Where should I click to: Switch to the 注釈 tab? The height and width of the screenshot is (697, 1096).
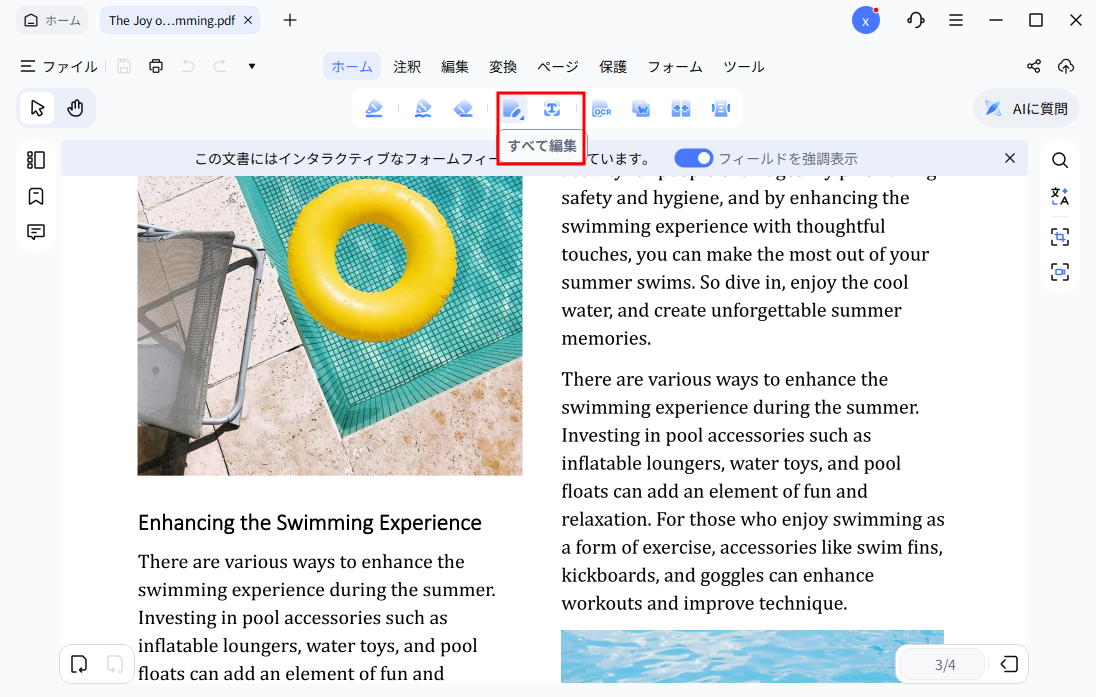coord(407,67)
